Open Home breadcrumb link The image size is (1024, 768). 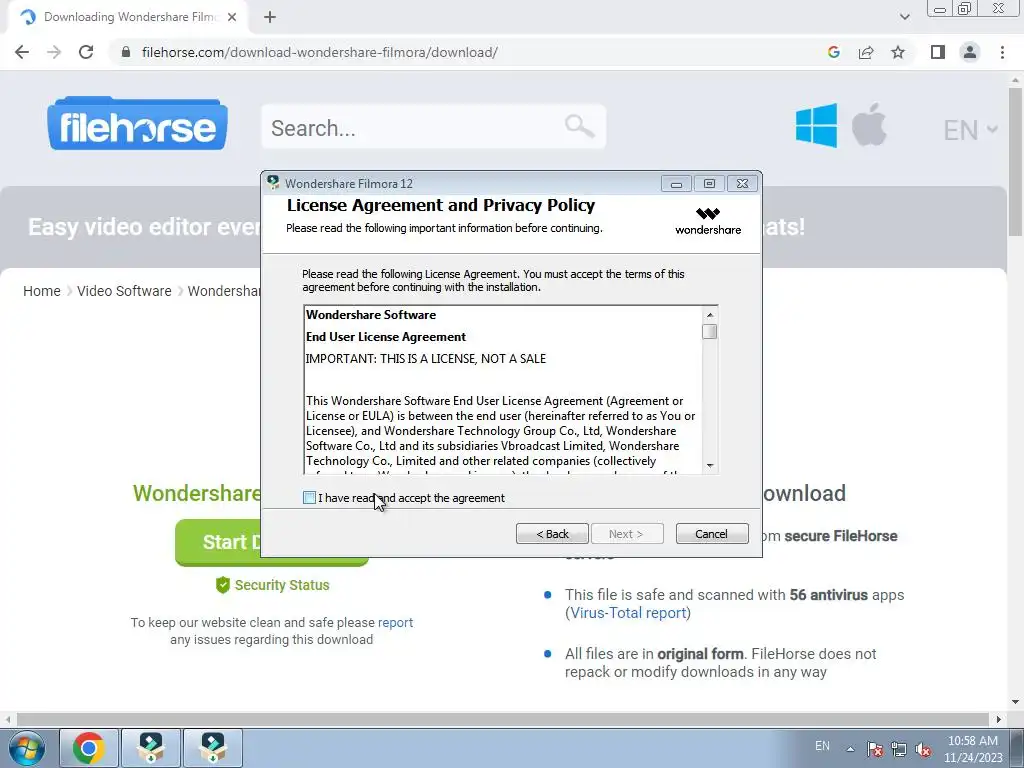[42, 291]
